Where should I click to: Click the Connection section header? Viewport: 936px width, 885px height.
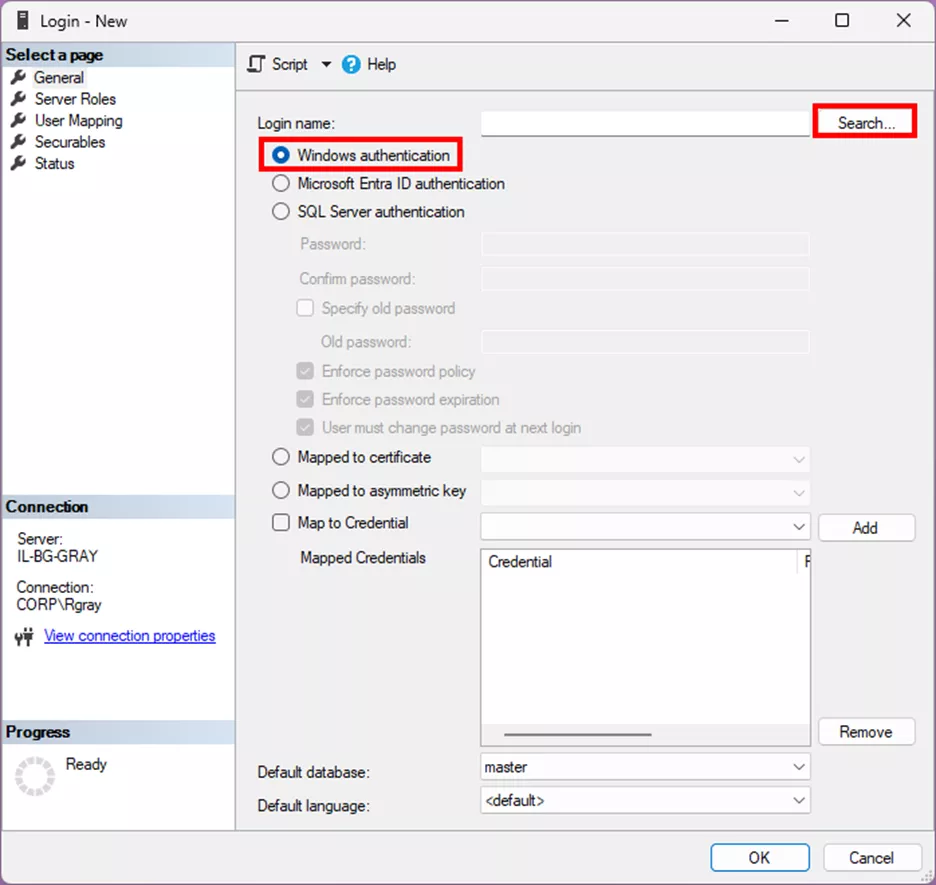tap(118, 507)
